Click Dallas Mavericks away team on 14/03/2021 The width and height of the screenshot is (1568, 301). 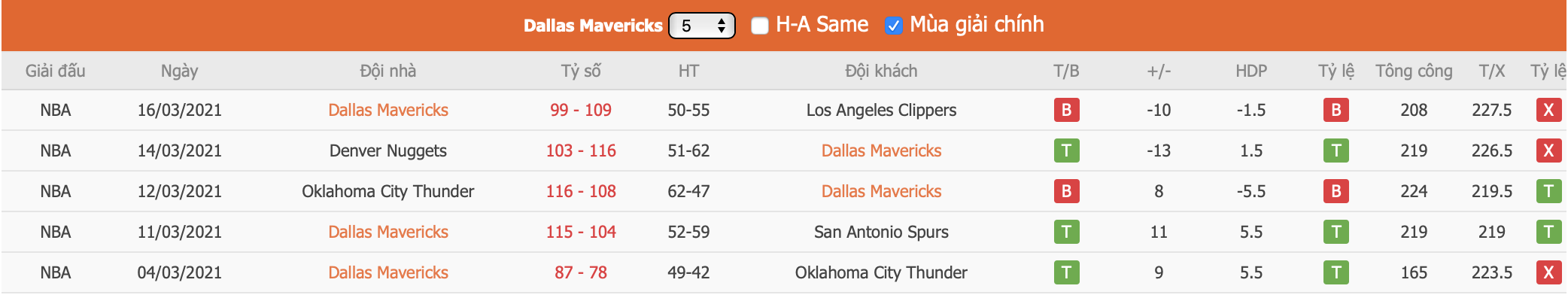coord(881,151)
